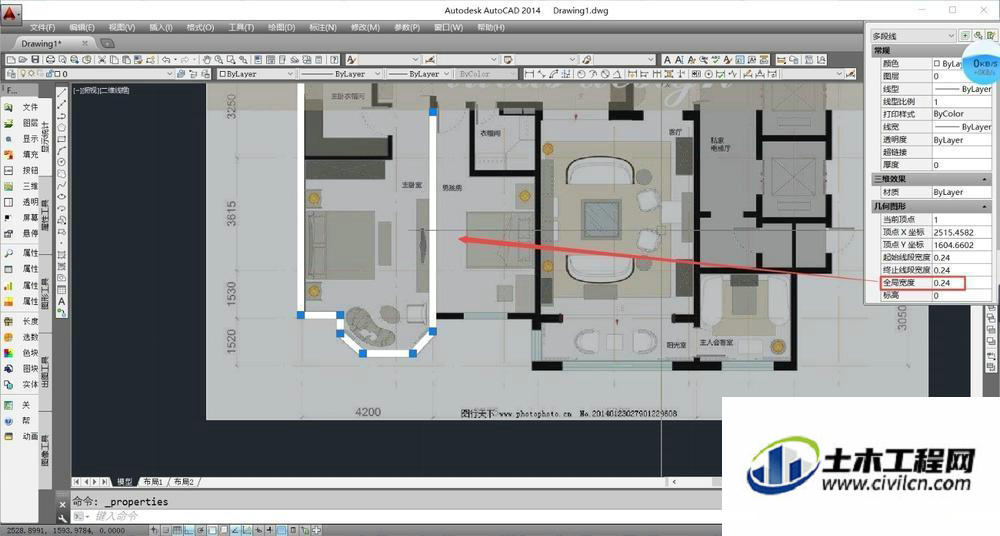
Task: Switch to the 模型 tab
Action: [124, 482]
